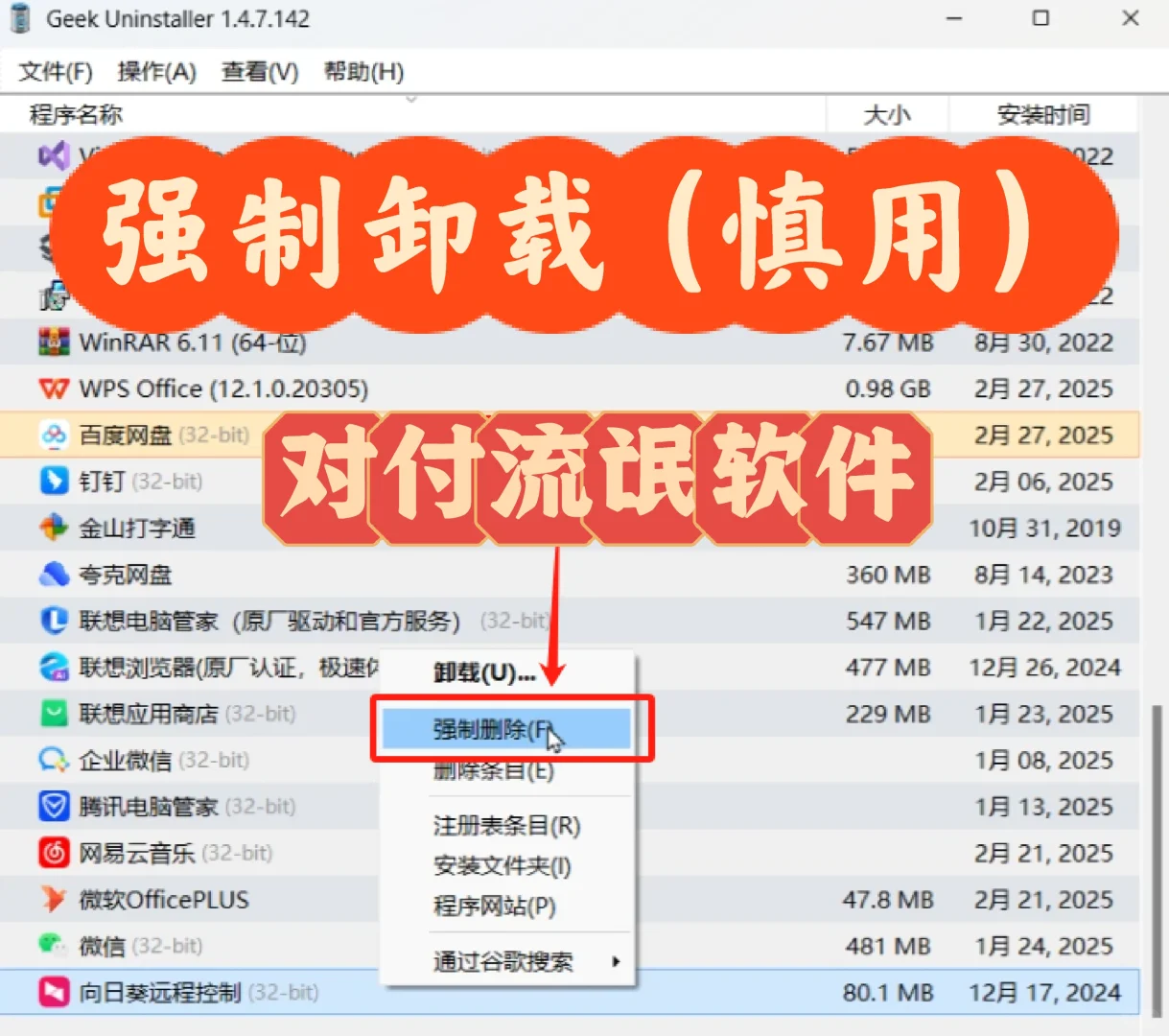Click the 网易云音乐 icon
This screenshot has width=1169, height=1036.
click(55, 853)
